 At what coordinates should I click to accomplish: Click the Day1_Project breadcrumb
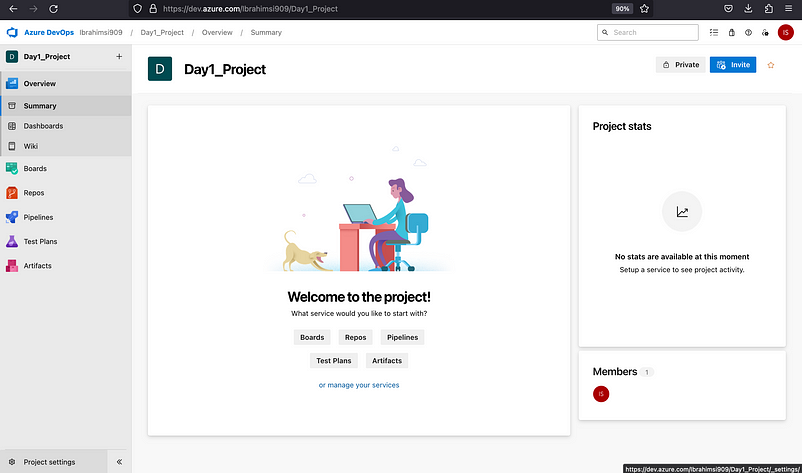click(162, 32)
